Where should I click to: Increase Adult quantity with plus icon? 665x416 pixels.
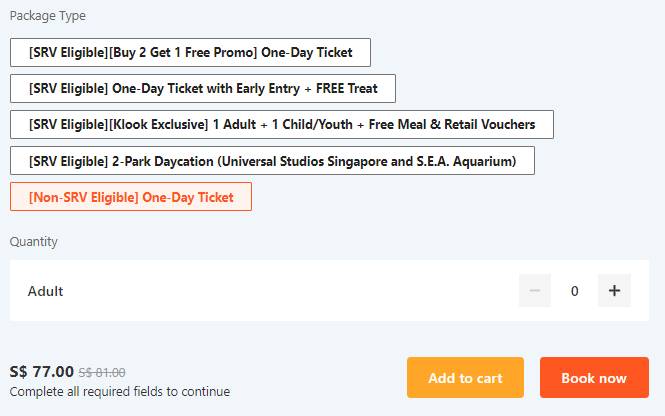click(614, 291)
